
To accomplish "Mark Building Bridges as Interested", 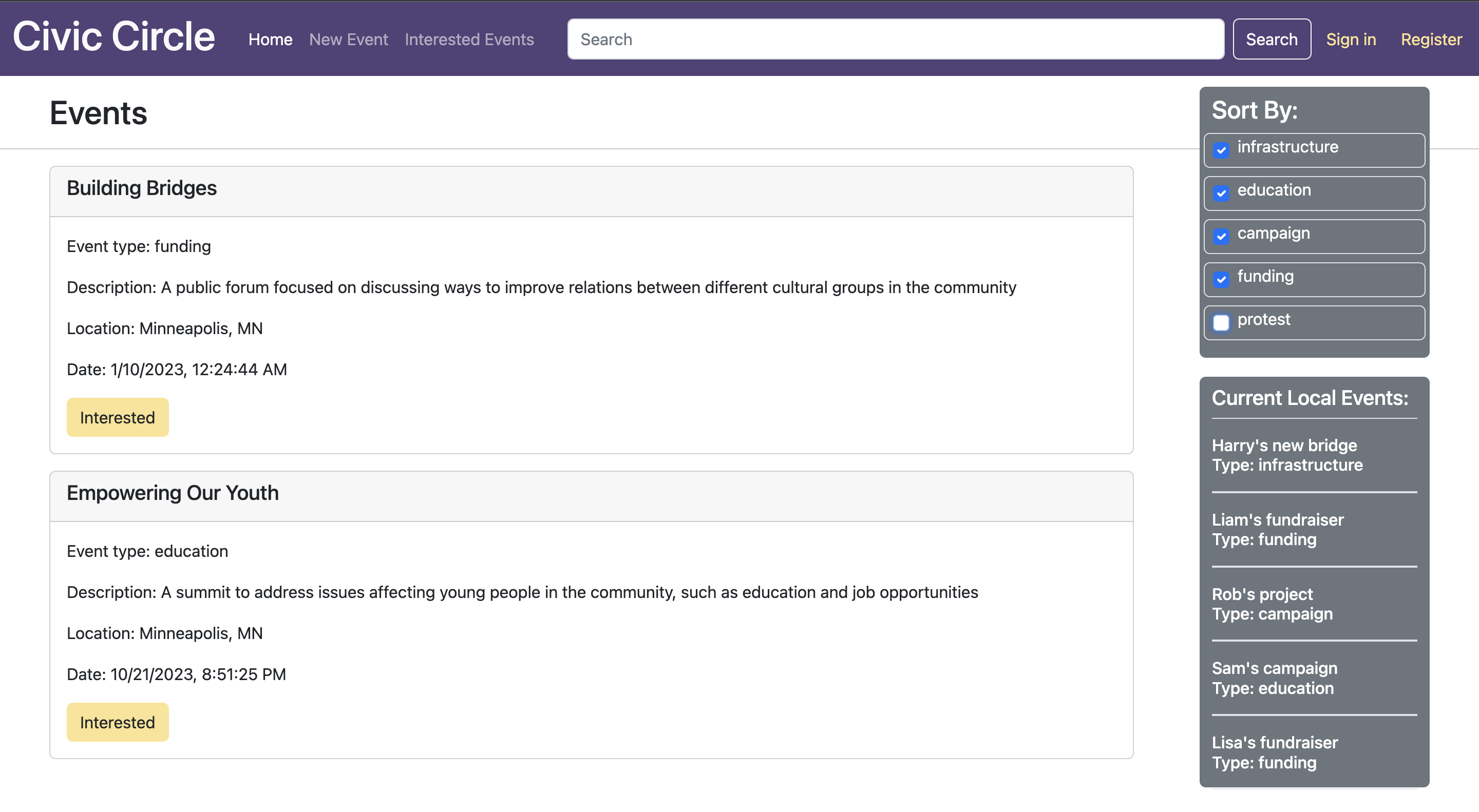I will click(118, 417).
